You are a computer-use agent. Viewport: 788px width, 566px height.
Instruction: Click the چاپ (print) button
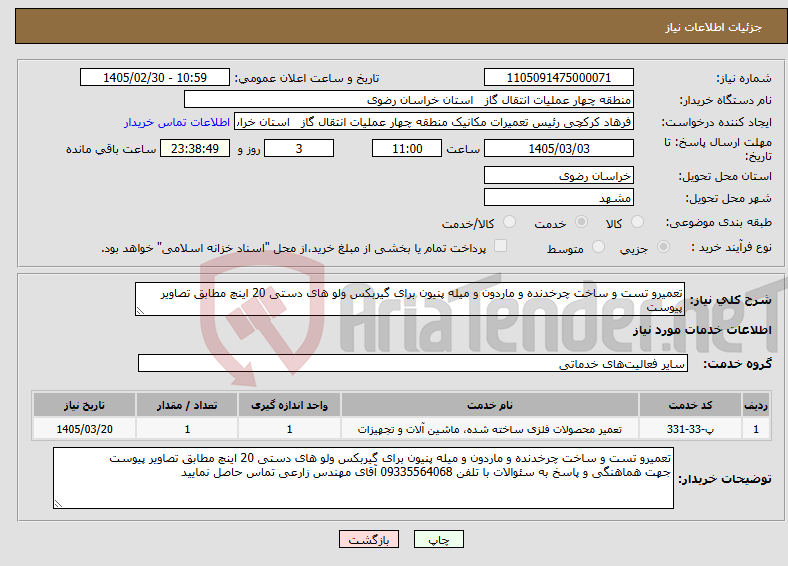click(438, 539)
